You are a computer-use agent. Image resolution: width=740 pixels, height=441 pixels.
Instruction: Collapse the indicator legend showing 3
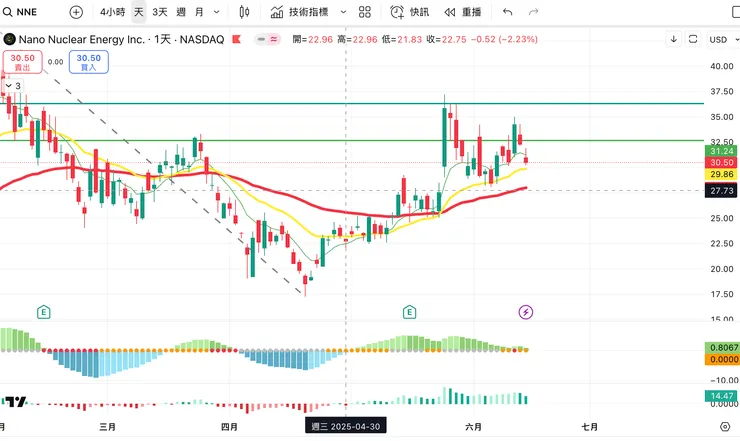click(13, 86)
